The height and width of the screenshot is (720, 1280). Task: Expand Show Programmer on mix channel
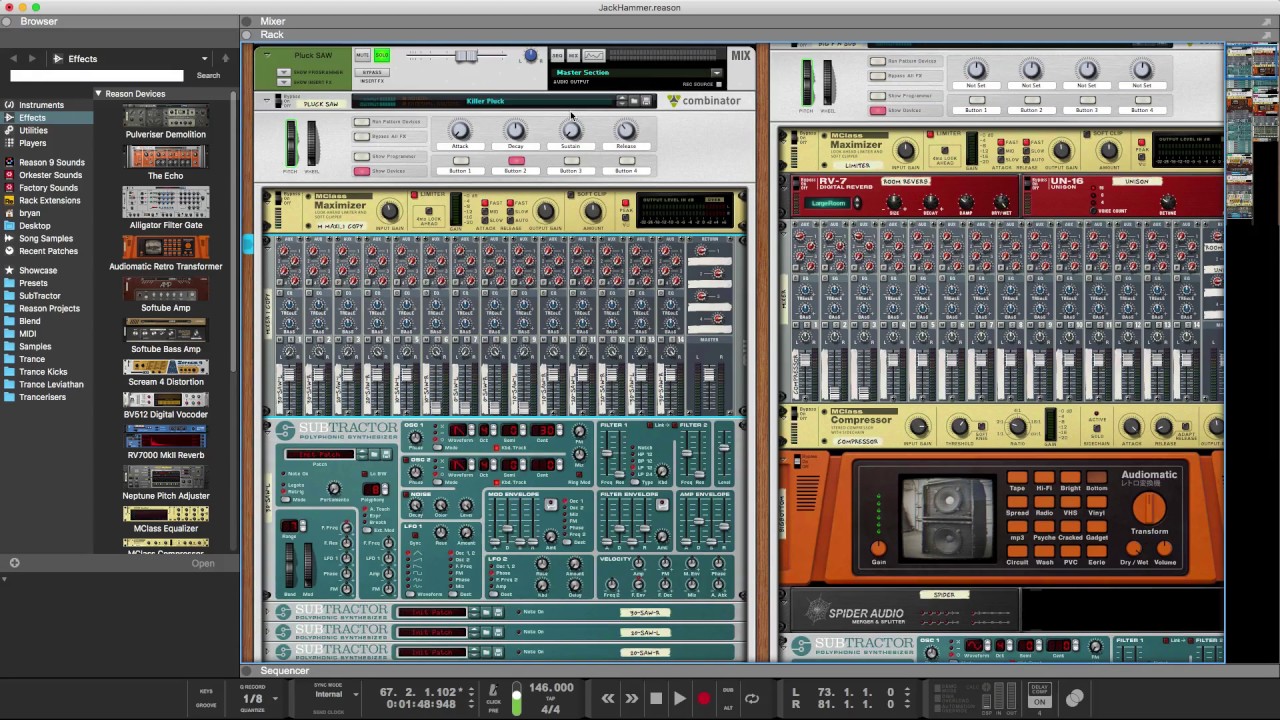click(x=284, y=72)
